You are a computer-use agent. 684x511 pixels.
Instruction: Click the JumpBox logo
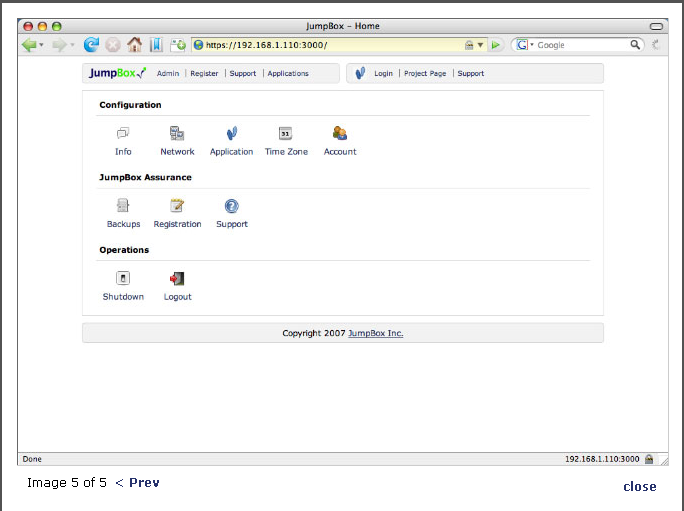[117, 73]
